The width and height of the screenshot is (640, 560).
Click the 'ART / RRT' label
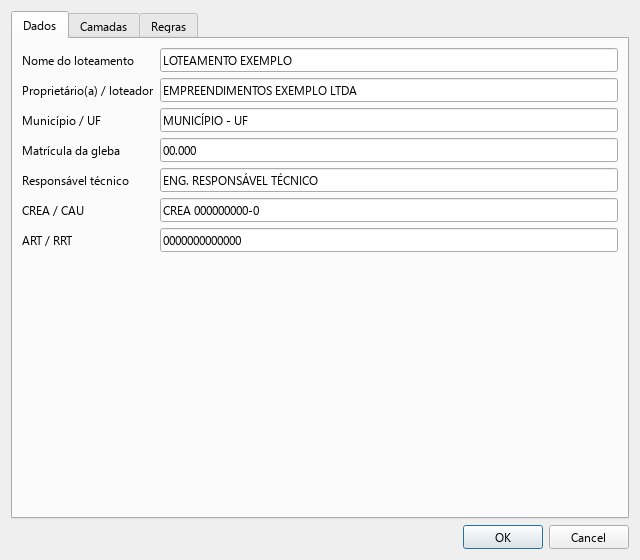pyautogui.click(x=47, y=241)
